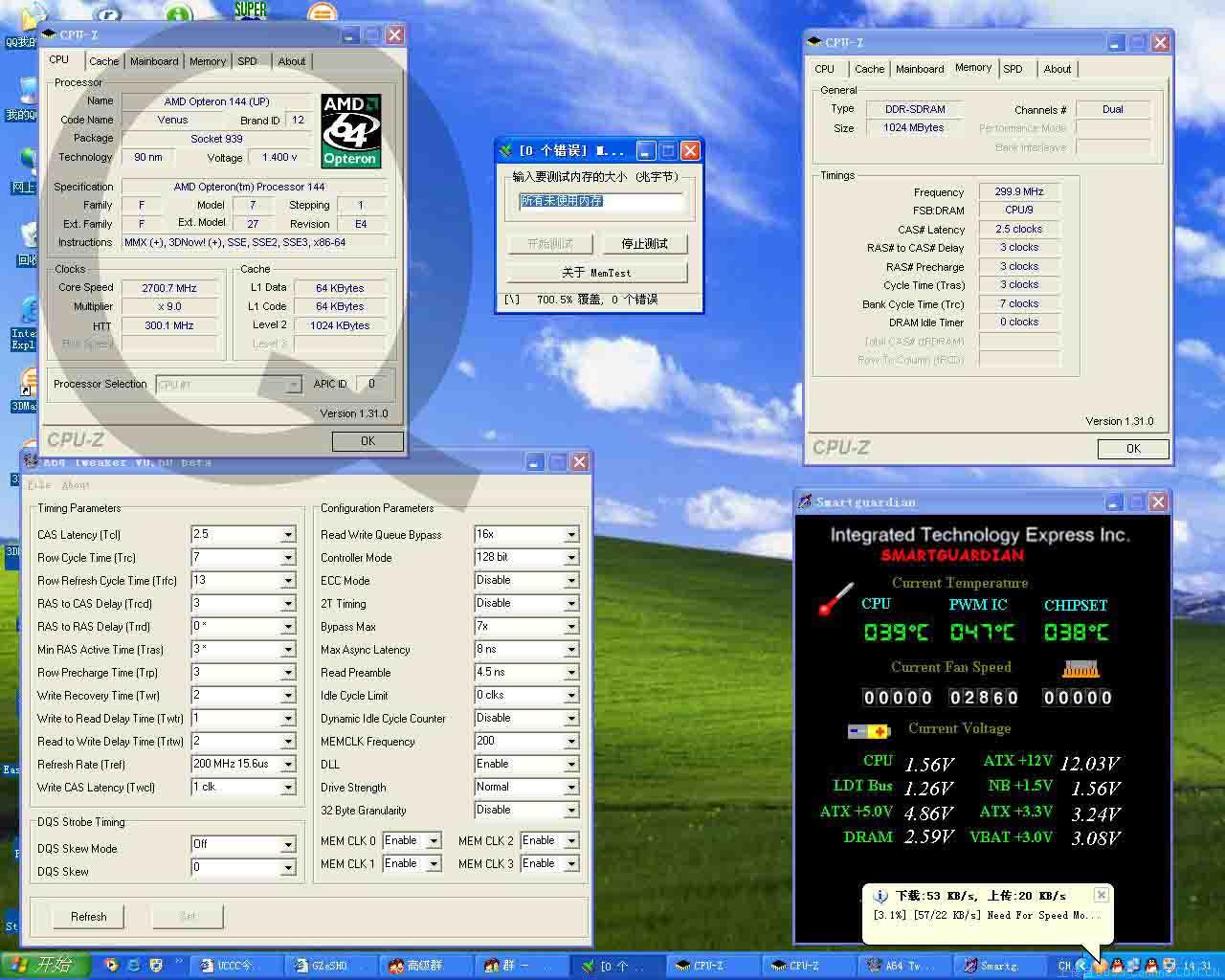Open the About tab in right CPU-Z window

click(1058, 69)
